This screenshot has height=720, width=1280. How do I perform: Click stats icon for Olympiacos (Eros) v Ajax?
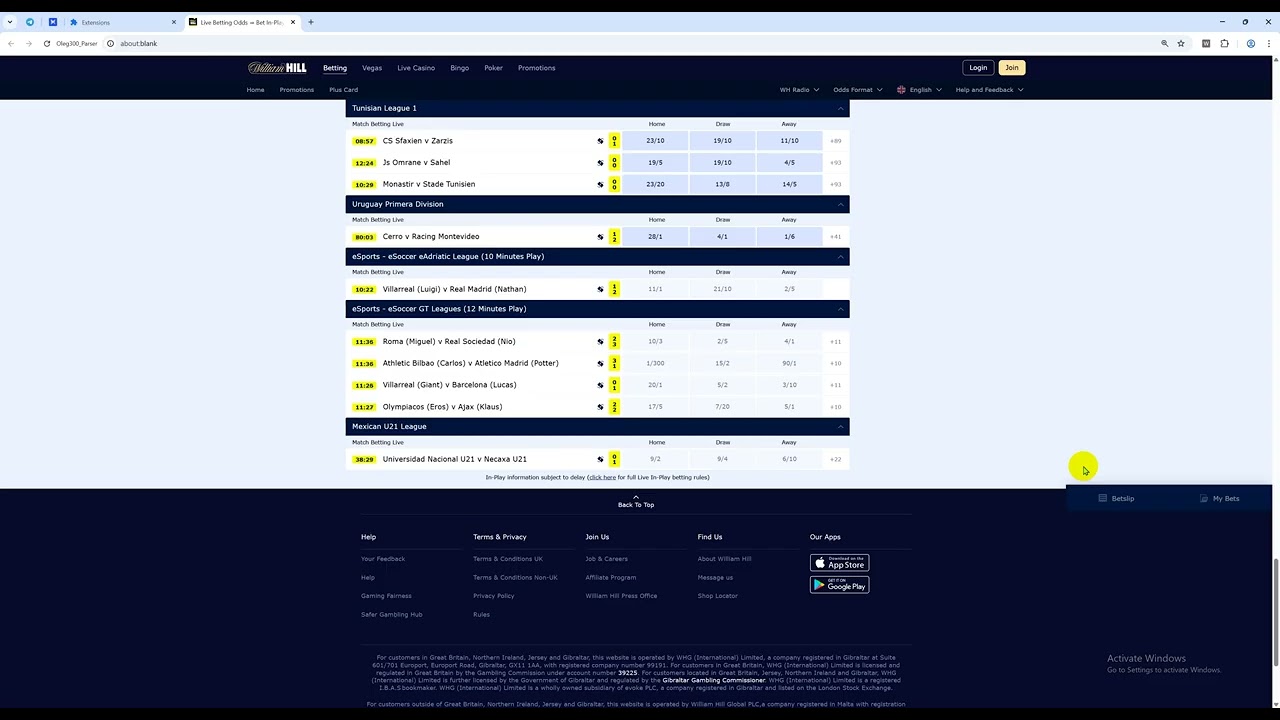coord(601,407)
